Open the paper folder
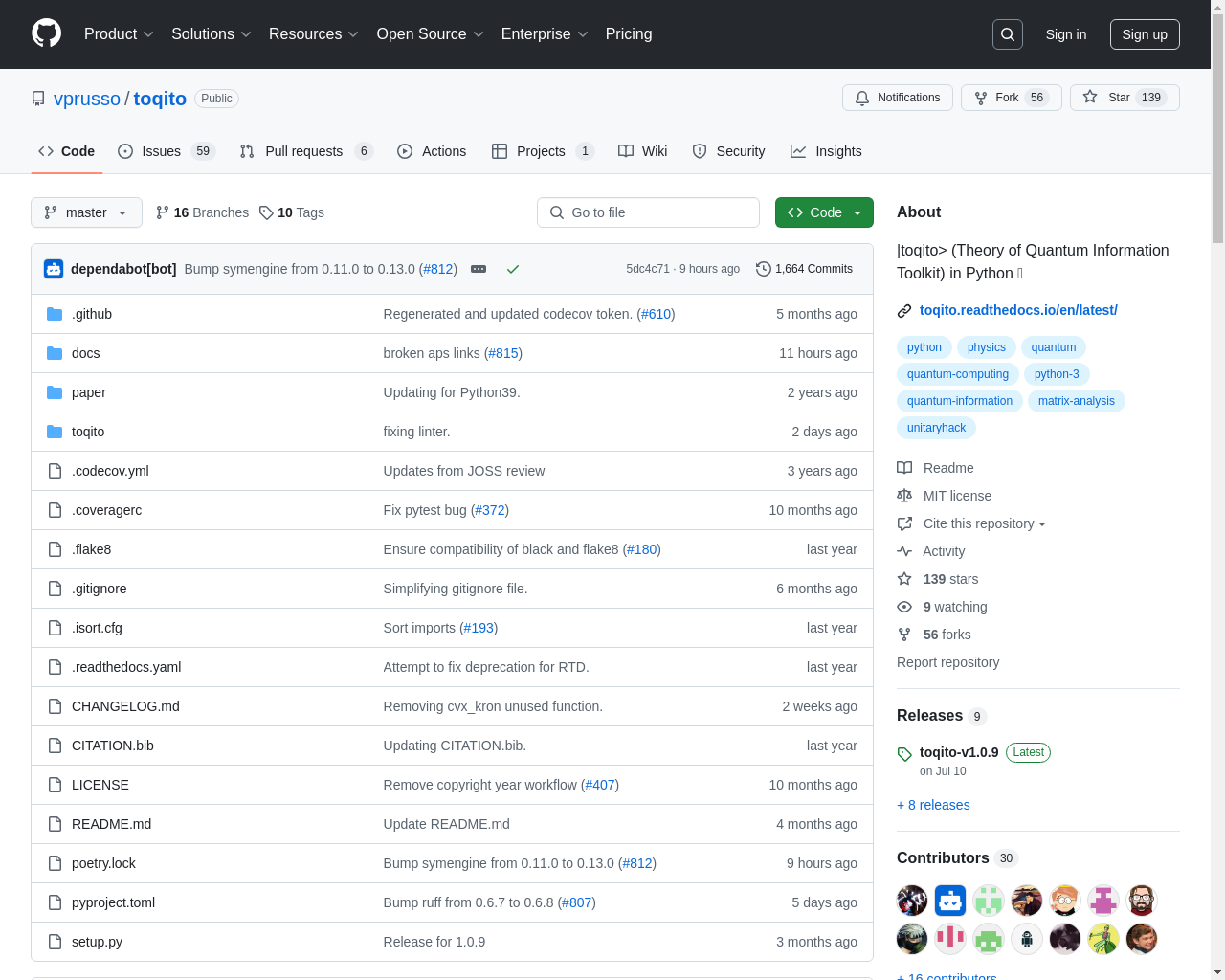This screenshot has width=1225, height=980. pyautogui.click(x=88, y=392)
